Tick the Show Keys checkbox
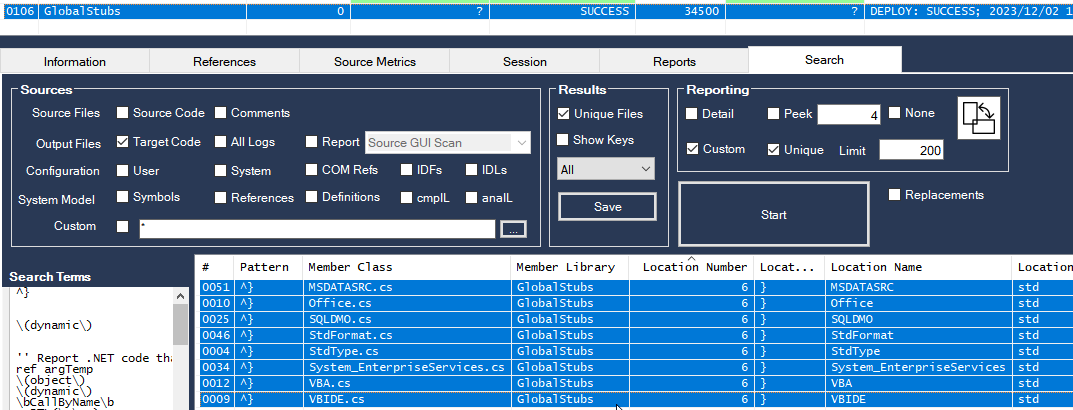1073x410 pixels. click(x=564, y=140)
